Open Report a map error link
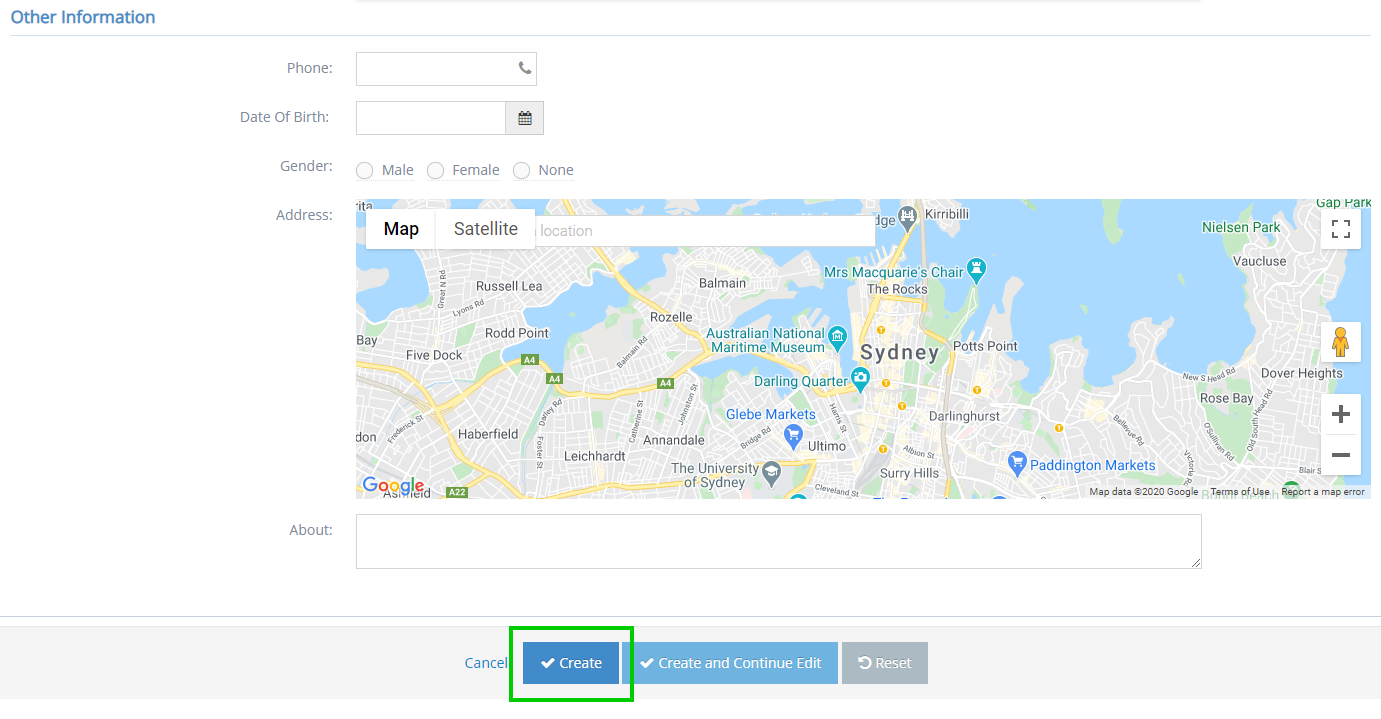The width and height of the screenshot is (1381, 719). [1322, 492]
